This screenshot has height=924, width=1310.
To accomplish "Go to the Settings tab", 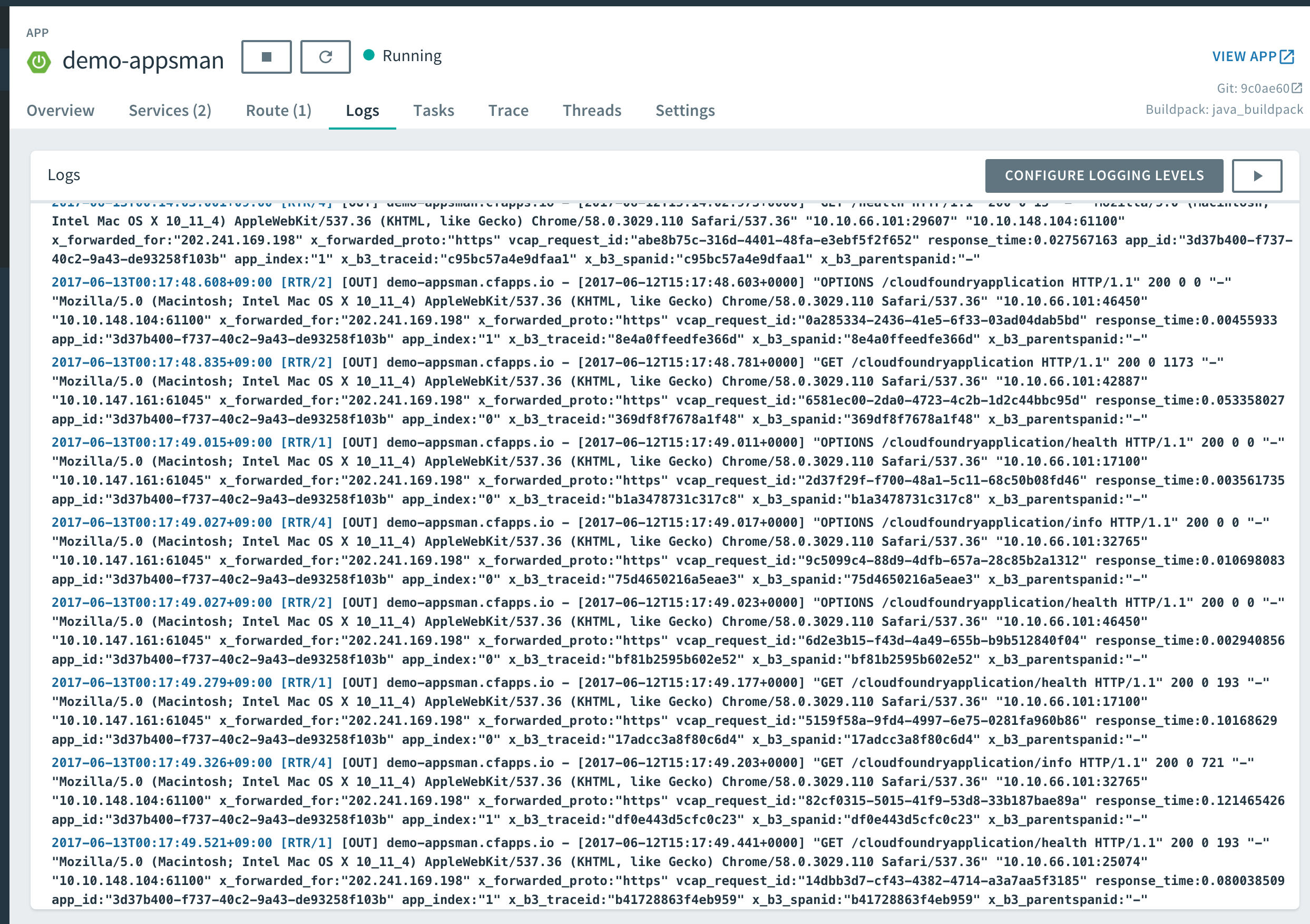I will pyautogui.click(x=685, y=110).
